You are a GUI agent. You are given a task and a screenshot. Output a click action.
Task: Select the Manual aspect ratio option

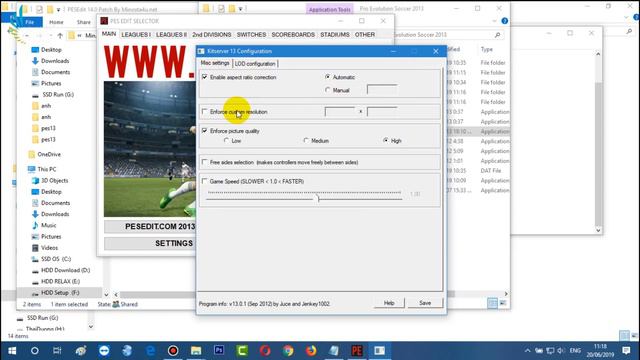click(x=327, y=90)
